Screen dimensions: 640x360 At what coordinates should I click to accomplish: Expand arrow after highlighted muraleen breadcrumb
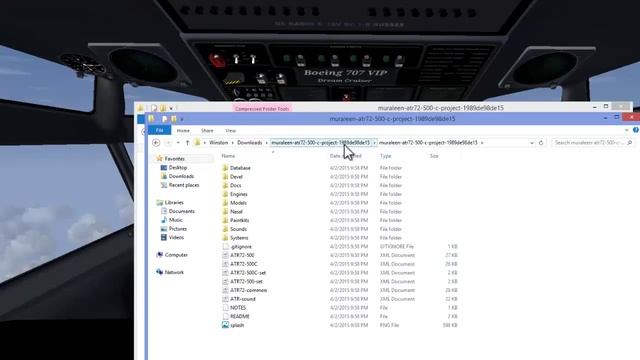pos(374,143)
